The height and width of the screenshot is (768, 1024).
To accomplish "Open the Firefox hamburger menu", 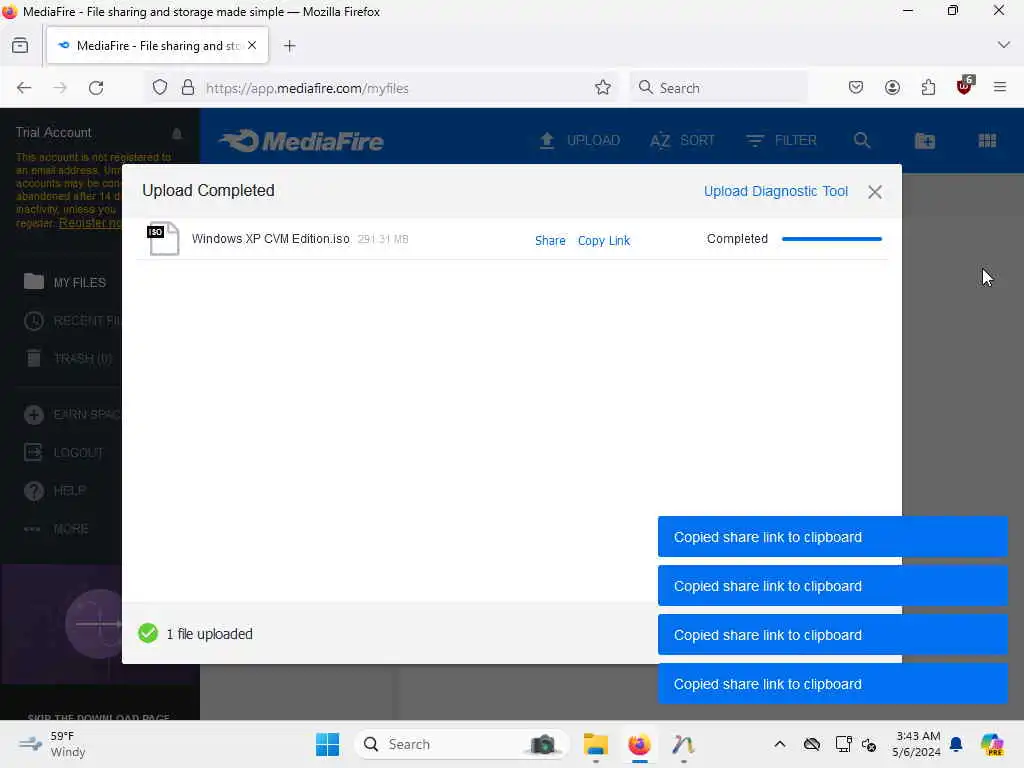I will tap(1000, 87).
